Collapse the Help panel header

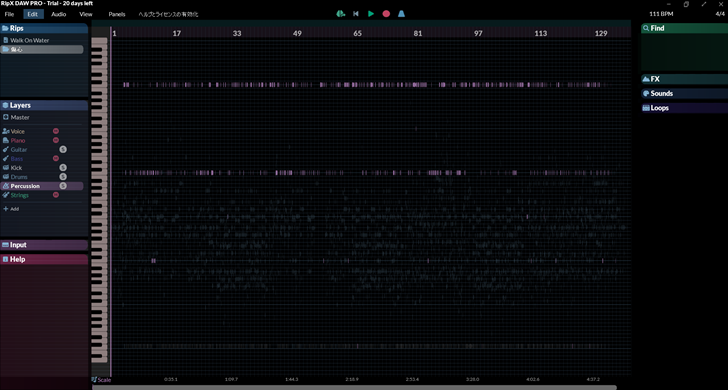44,259
